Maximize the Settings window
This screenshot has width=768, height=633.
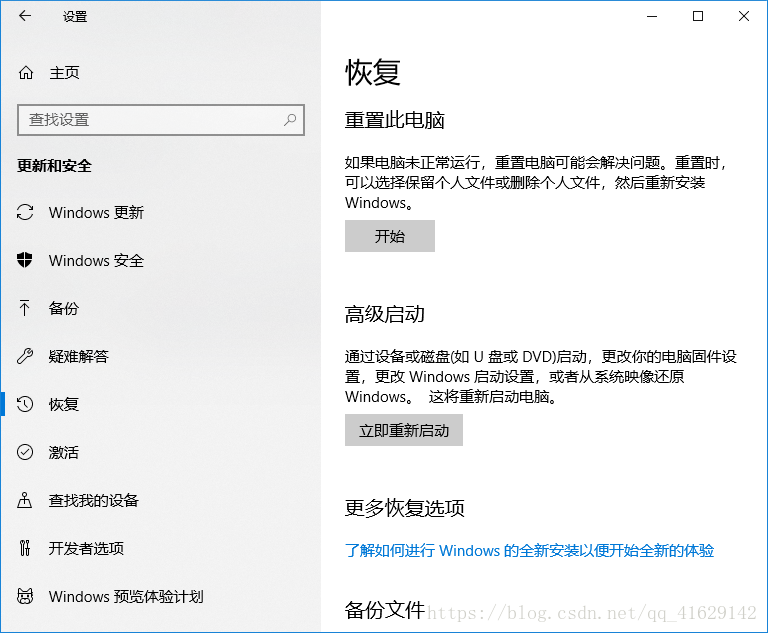[698, 16]
